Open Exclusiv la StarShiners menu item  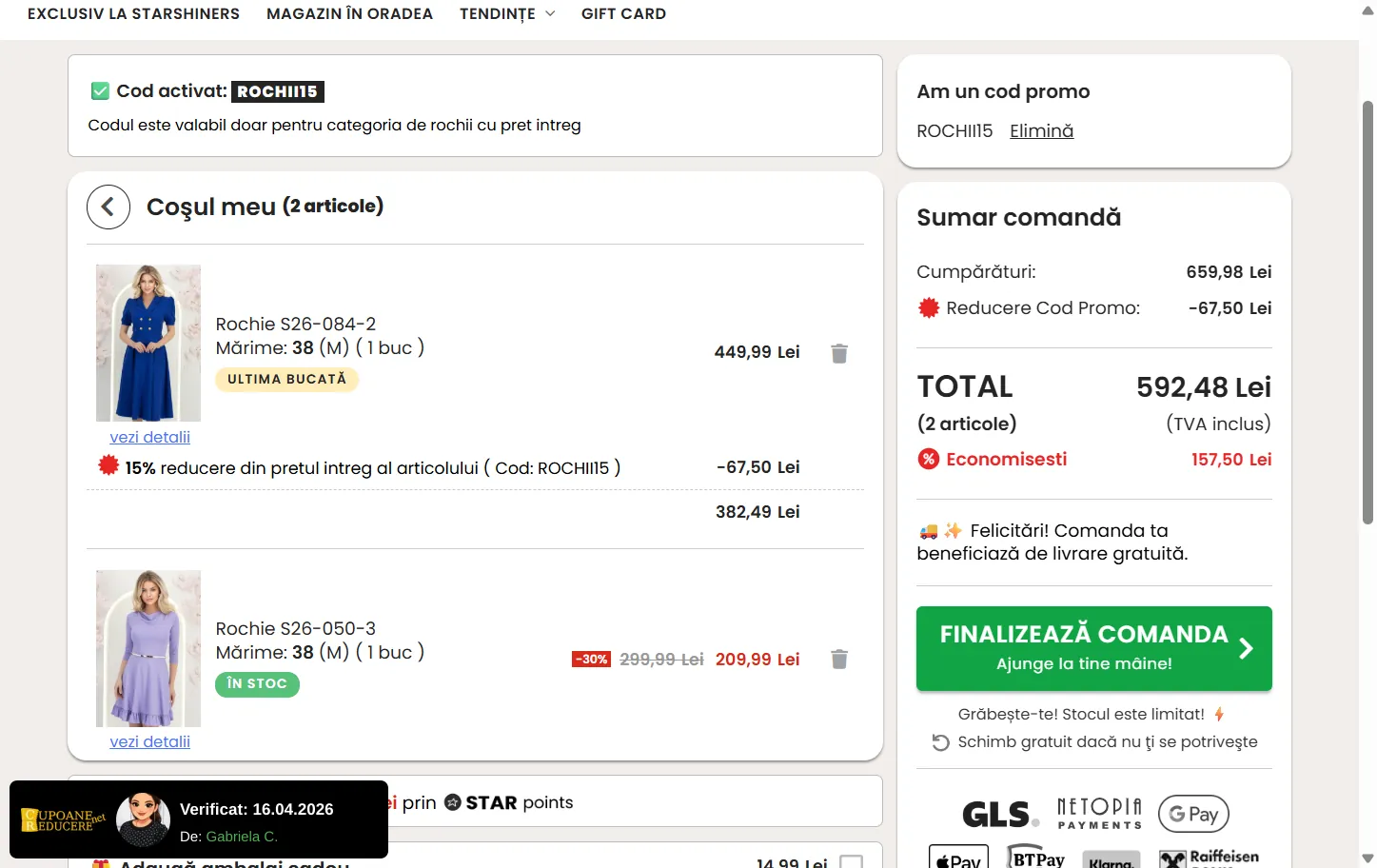click(133, 14)
